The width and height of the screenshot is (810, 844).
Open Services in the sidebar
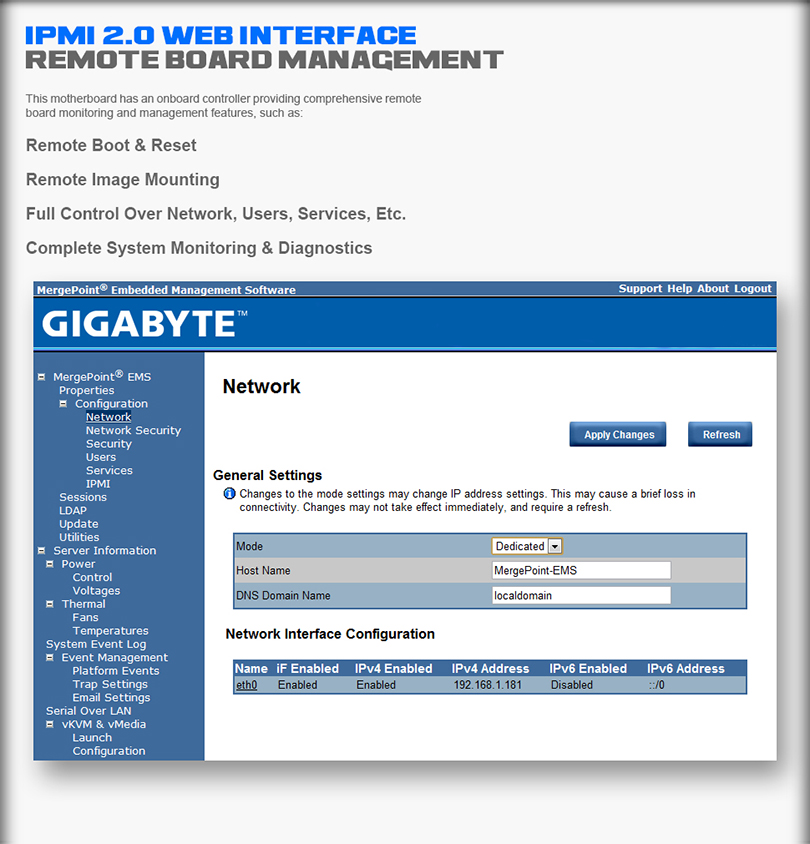pyautogui.click(x=109, y=470)
